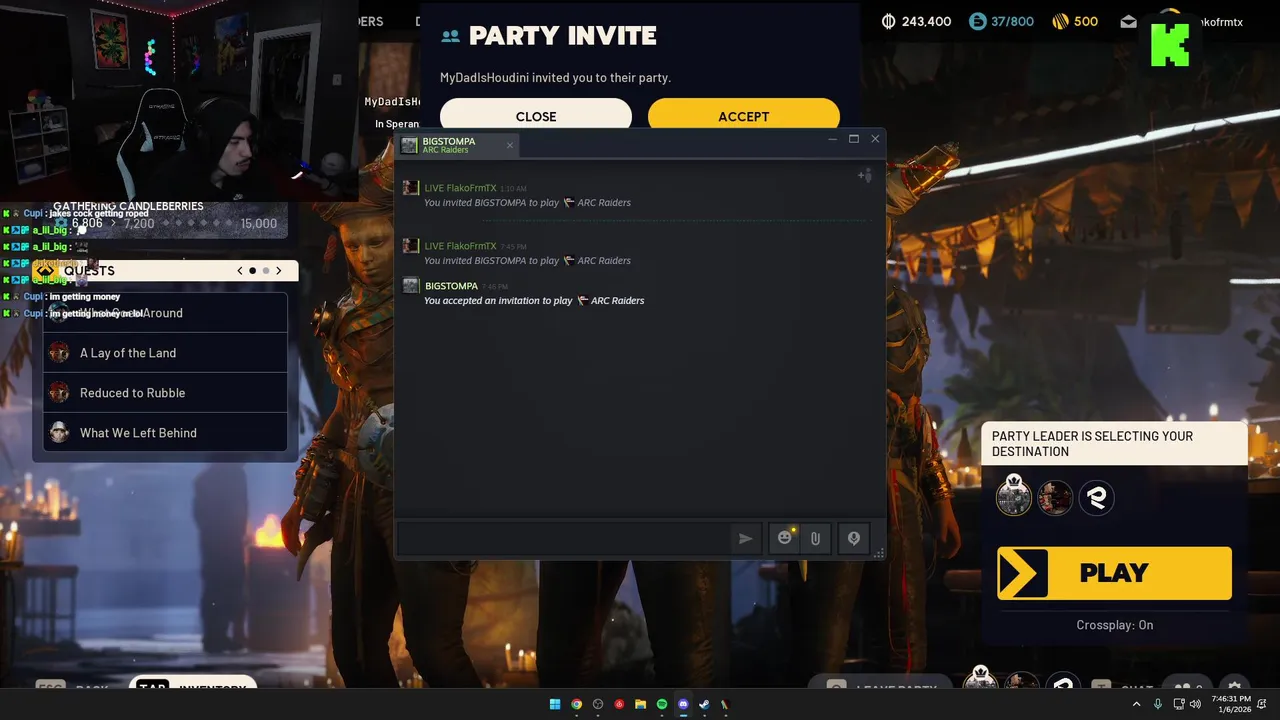Click the gold 500 currency icon
The image size is (1280, 720).
pyautogui.click(x=1061, y=21)
